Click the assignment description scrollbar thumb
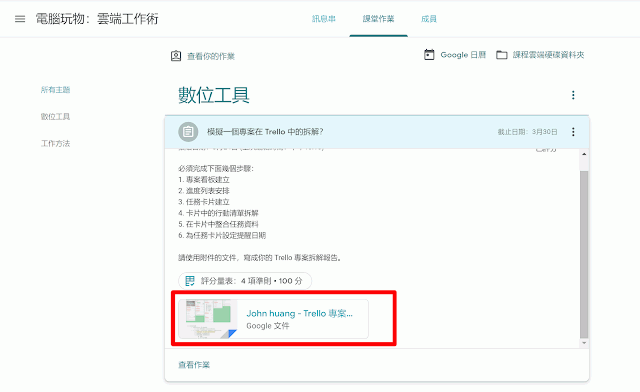Screen dimensions: 640x392 click(x=584, y=254)
